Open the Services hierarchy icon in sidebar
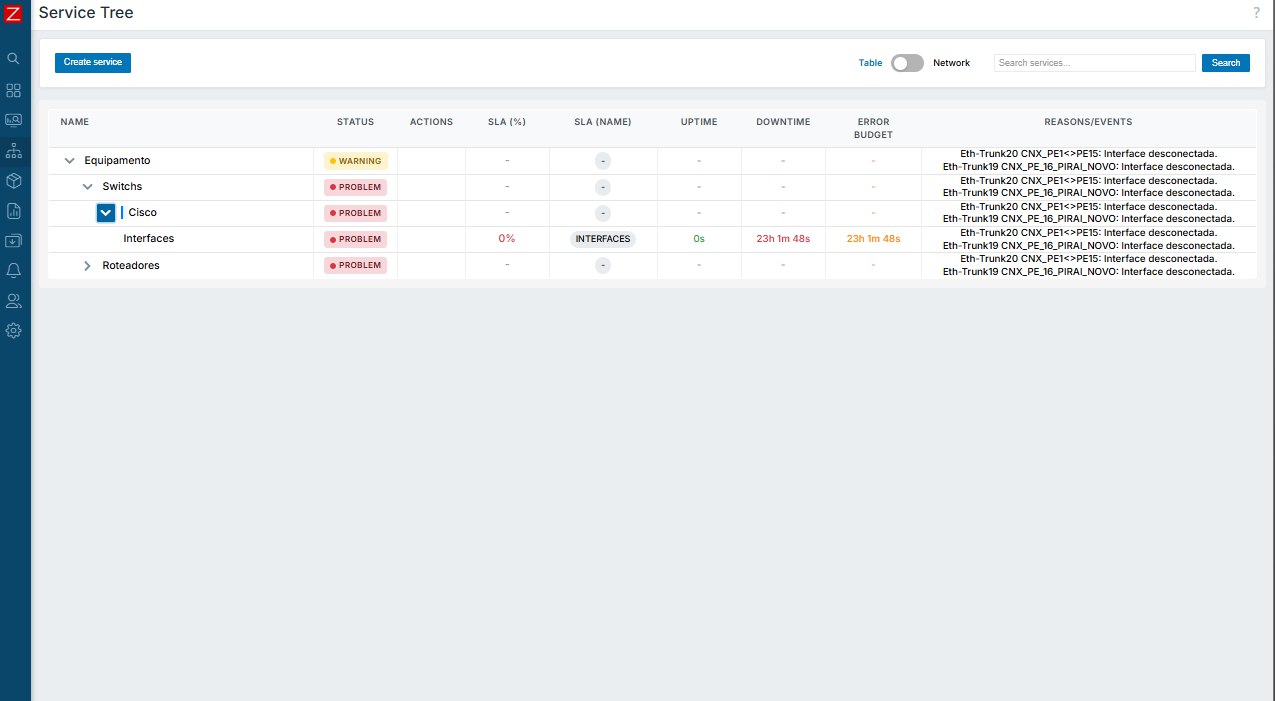Image resolution: width=1275 pixels, height=701 pixels. coord(13,150)
